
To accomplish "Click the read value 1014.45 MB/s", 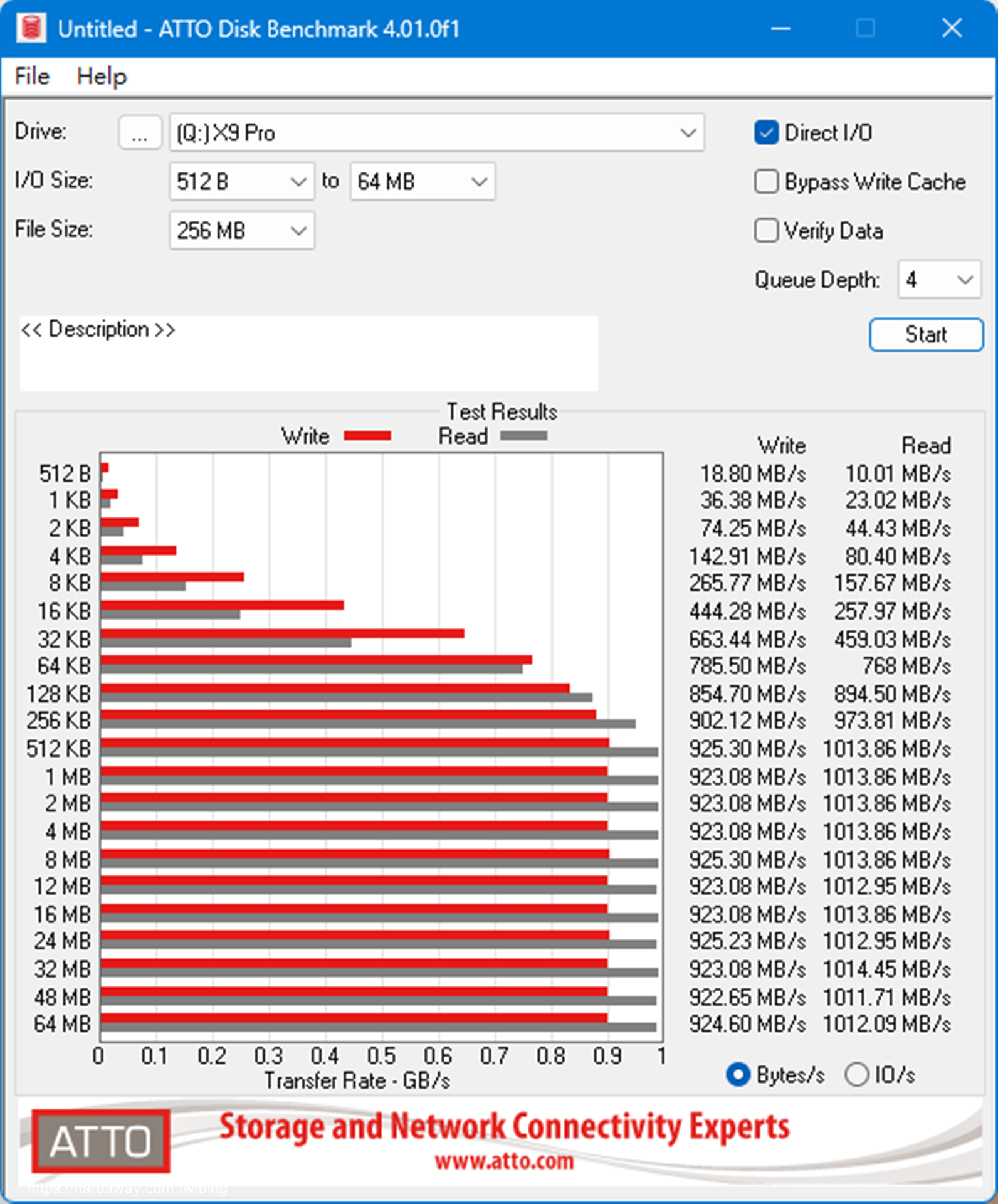I will click(x=887, y=969).
